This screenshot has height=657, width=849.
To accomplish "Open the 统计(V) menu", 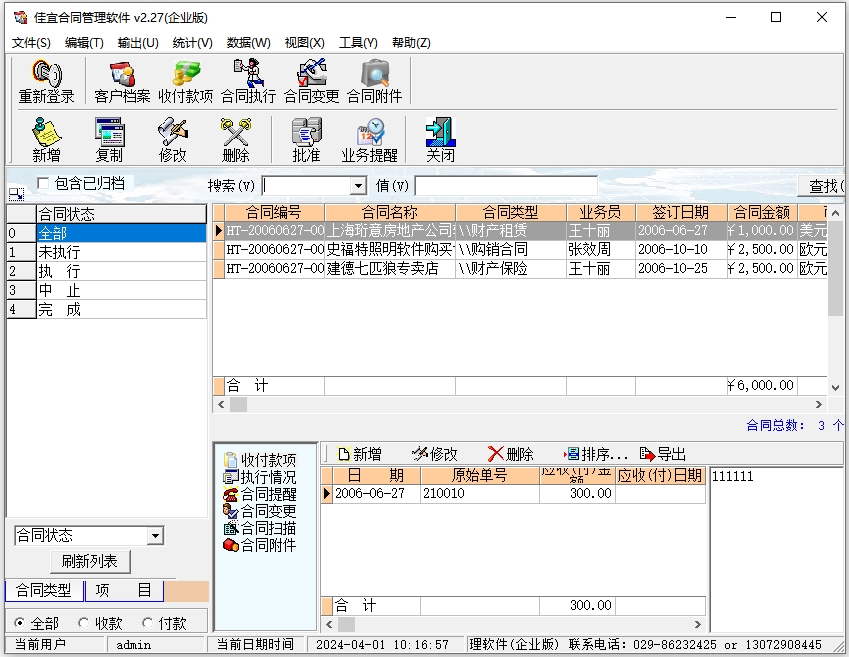I will [192, 42].
